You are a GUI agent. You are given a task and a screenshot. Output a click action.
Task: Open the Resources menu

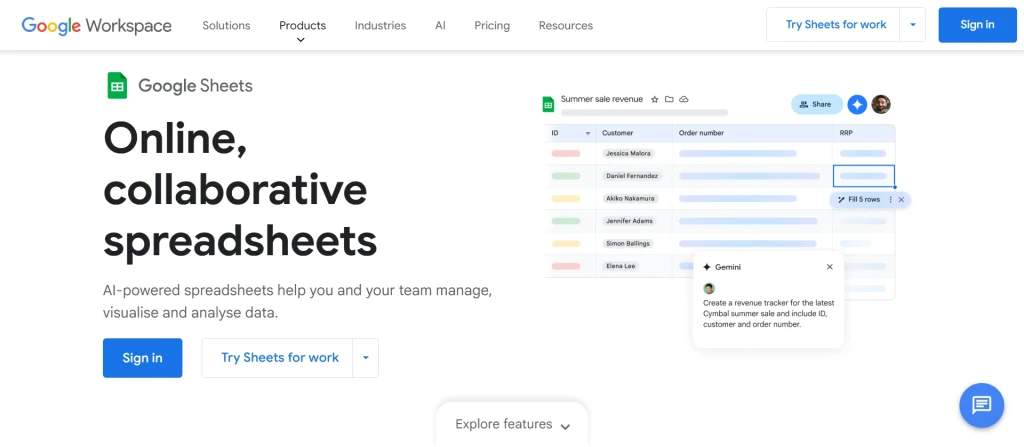click(566, 25)
